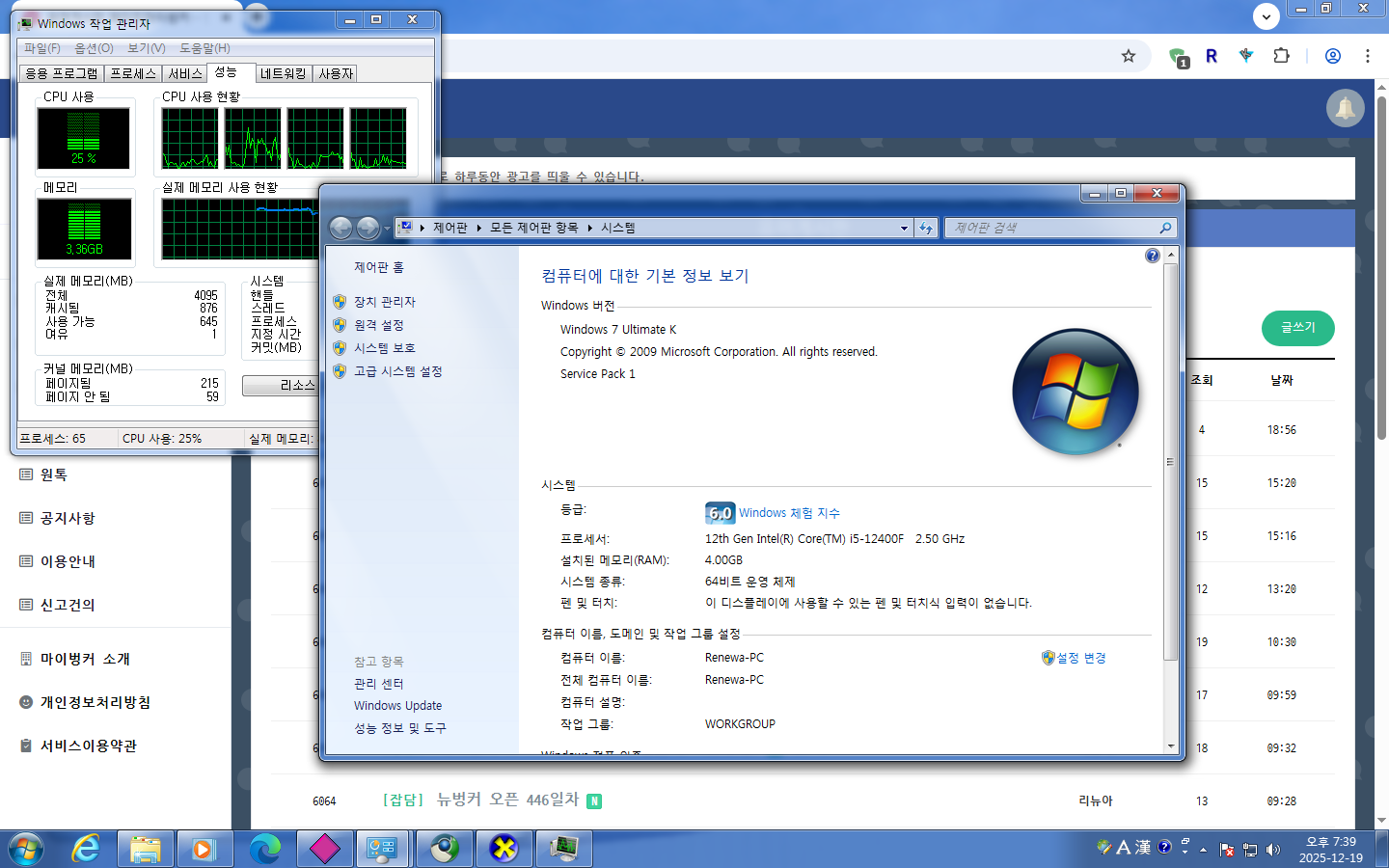Image resolution: width=1389 pixels, height=868 pixels.
Task: Click the Windows 체험 지수 link
Action: coord(788,513)
